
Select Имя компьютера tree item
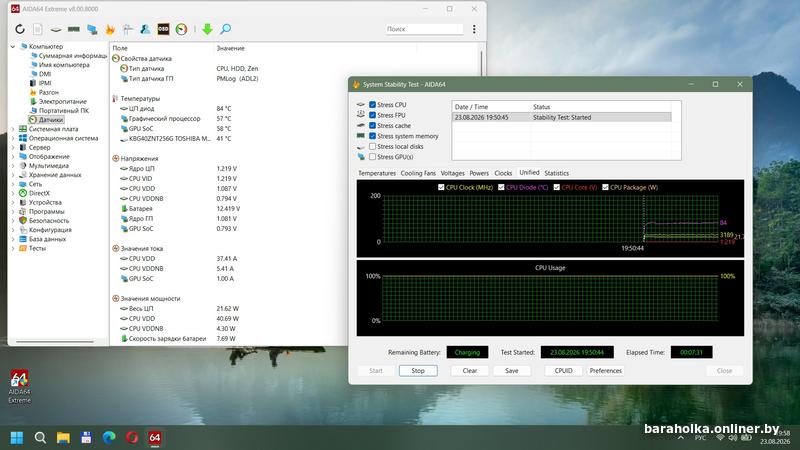[64, 65]
